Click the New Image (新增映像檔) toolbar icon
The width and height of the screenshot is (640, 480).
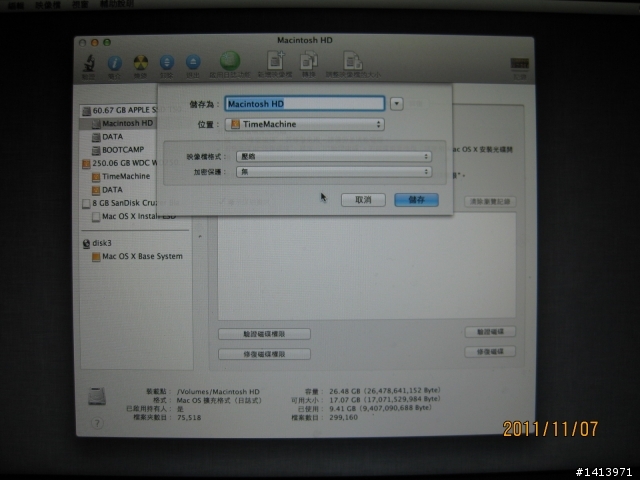pos(276,61)
